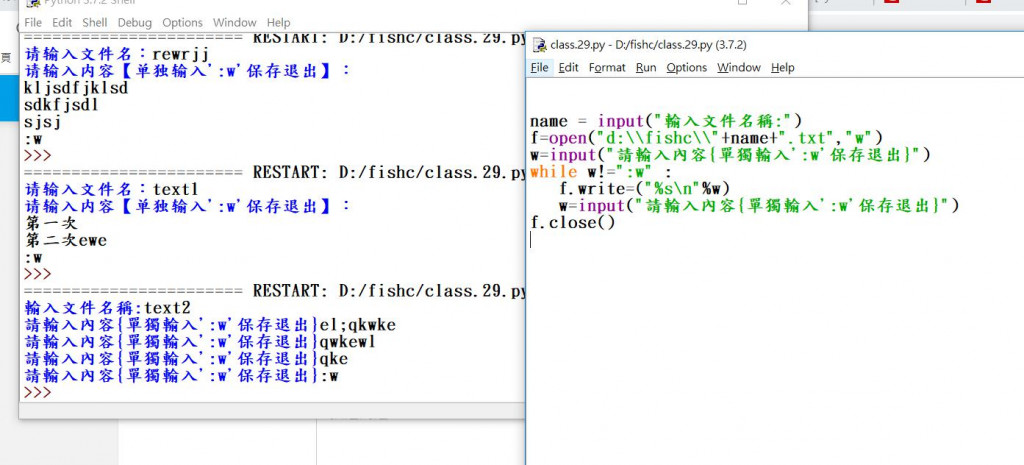This screenshot has width=1024, height=465.
Task: Open Edit menu in class.29.py editor window
Action: 568,67
